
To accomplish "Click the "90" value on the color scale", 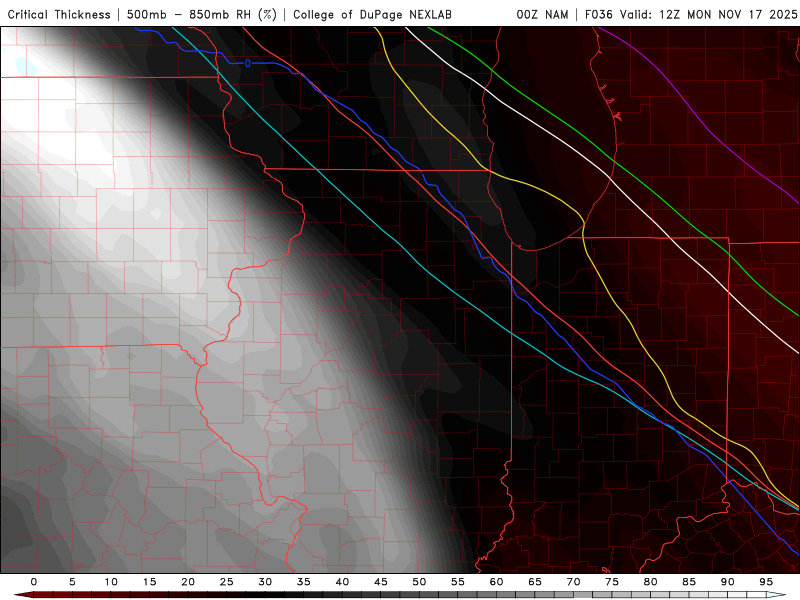I will point(728,582).
